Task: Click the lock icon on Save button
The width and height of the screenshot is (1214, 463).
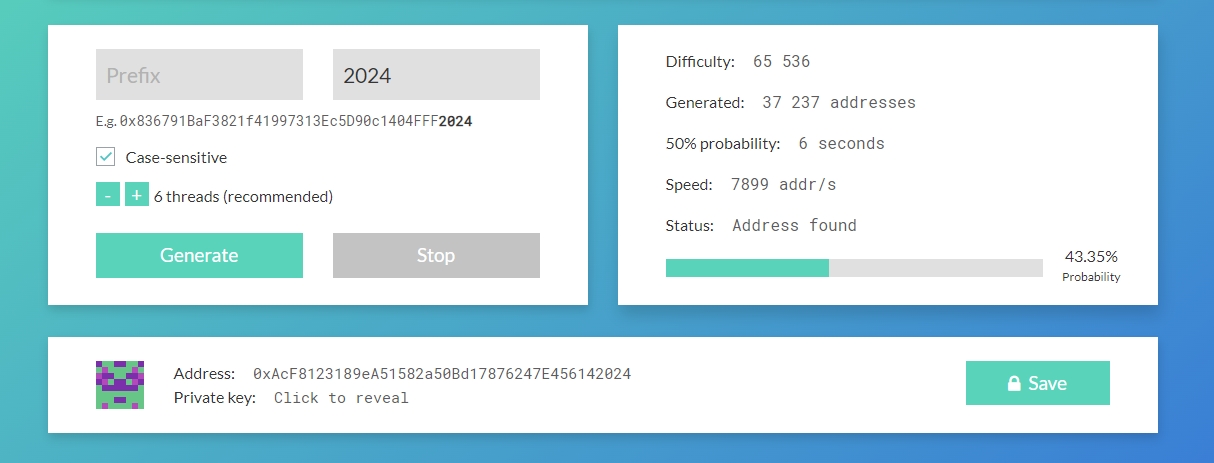Action: [1013, 384]
